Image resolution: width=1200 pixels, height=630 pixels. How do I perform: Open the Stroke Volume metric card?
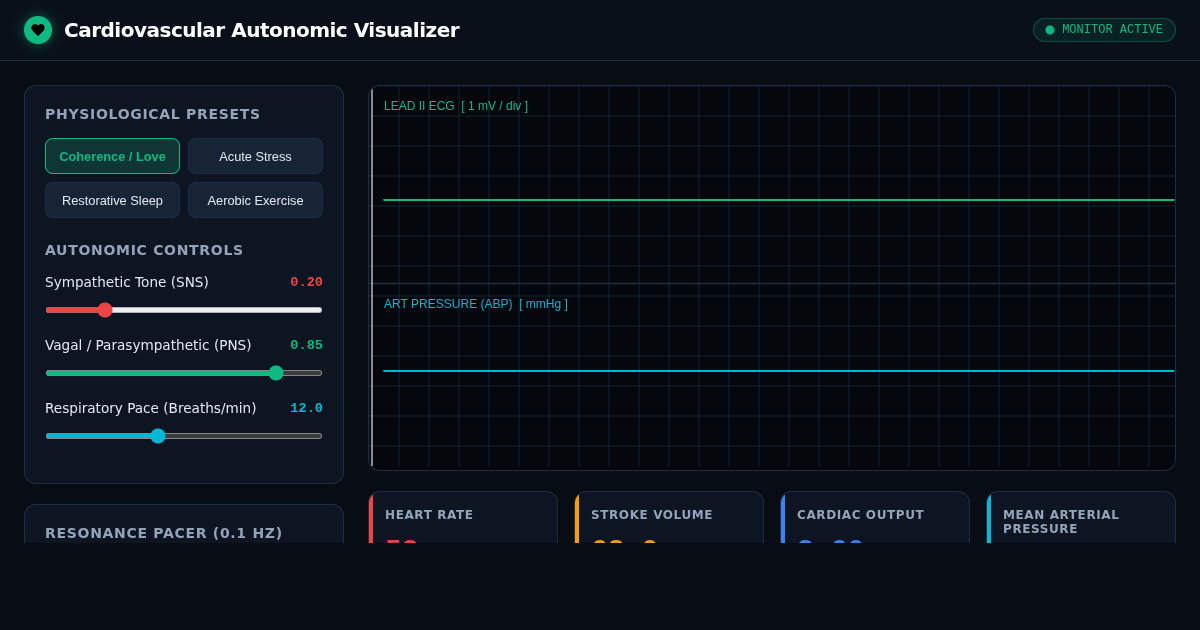(x=669, y=517)
